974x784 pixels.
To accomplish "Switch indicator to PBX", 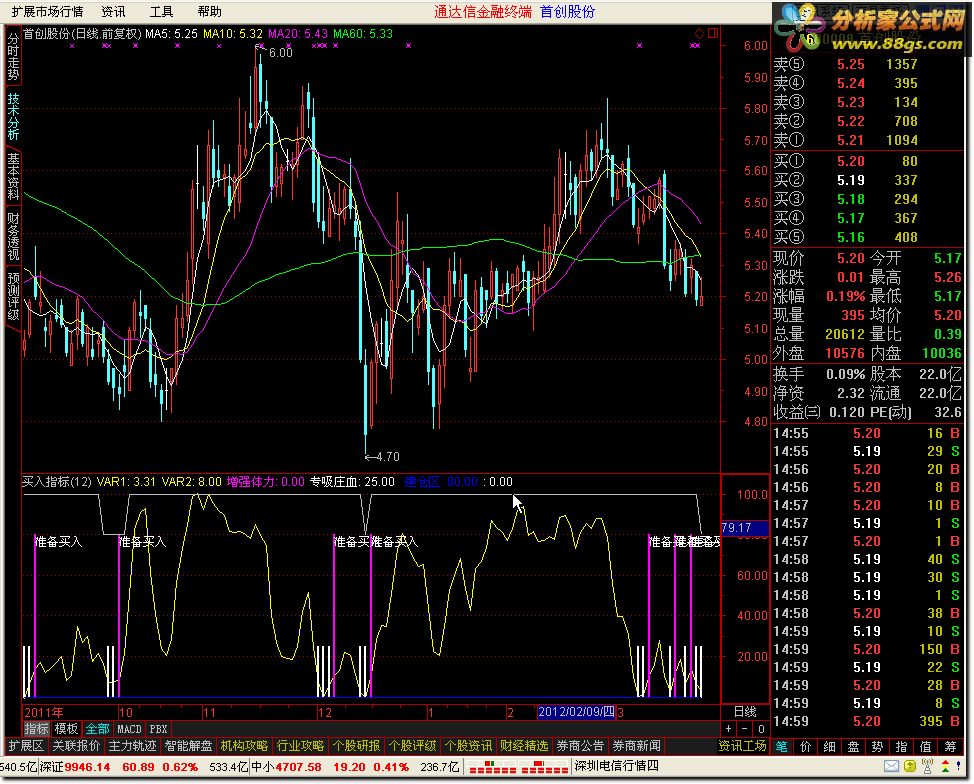I will coord(158,729).
